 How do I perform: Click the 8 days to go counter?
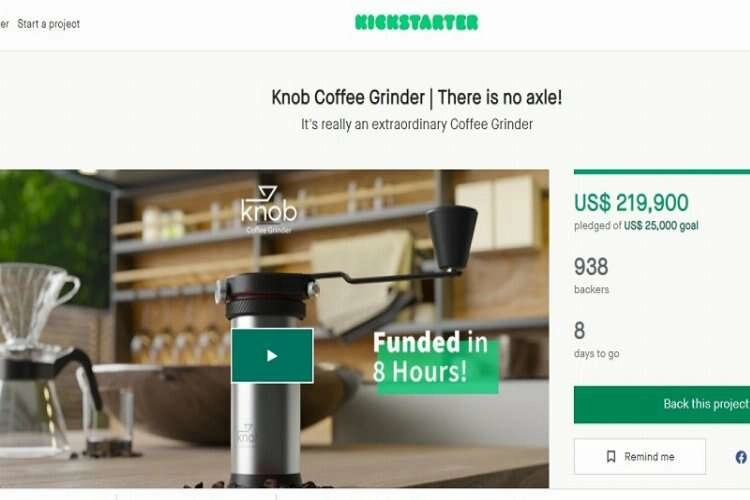point(596,340)
